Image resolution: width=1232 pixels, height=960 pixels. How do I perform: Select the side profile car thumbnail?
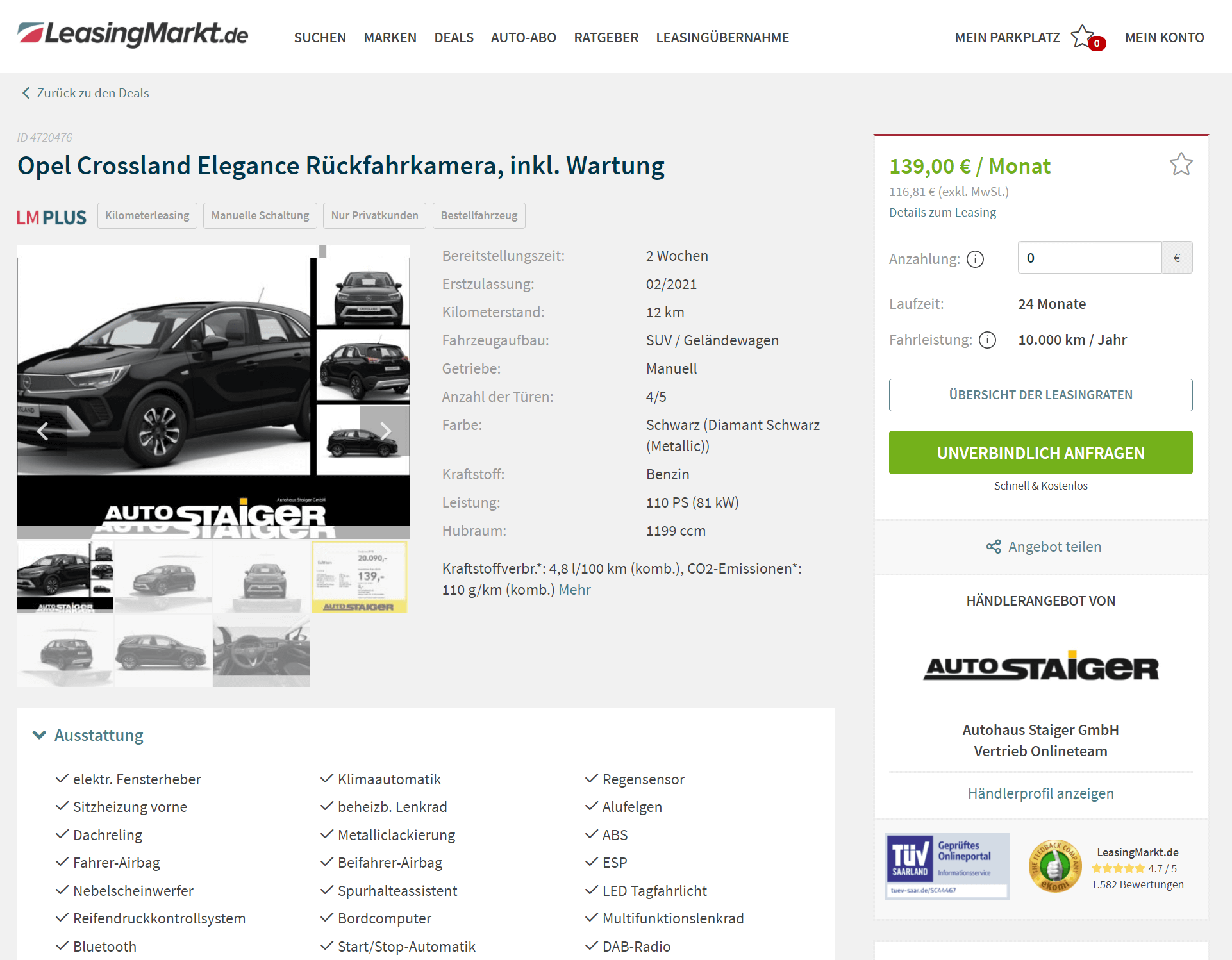tap(163, 651)
